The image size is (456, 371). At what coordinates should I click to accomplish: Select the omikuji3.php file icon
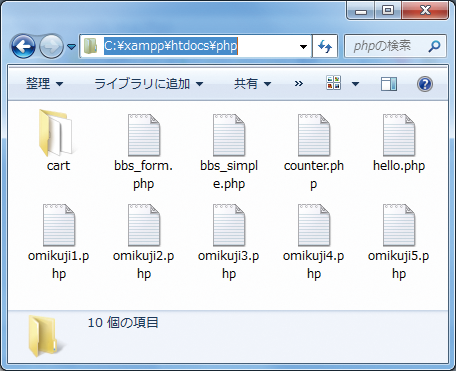(229, 225)
